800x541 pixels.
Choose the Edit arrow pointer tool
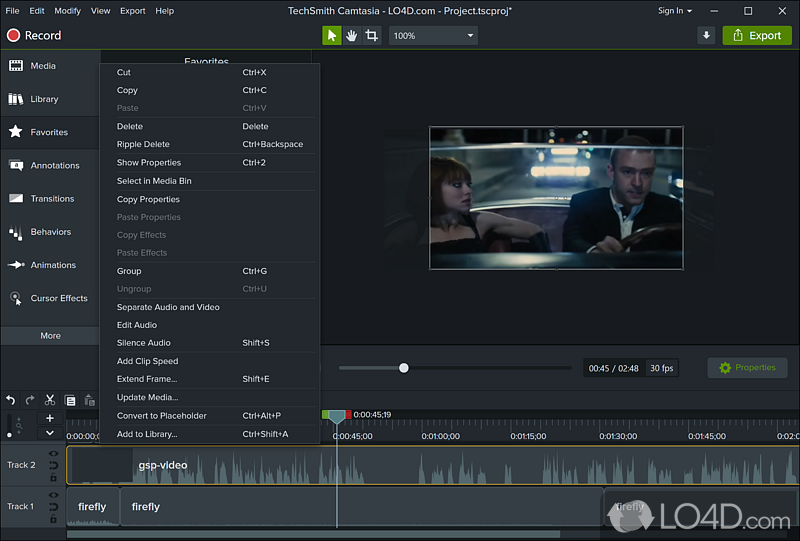pyautogui.click(x=331, y=35)
